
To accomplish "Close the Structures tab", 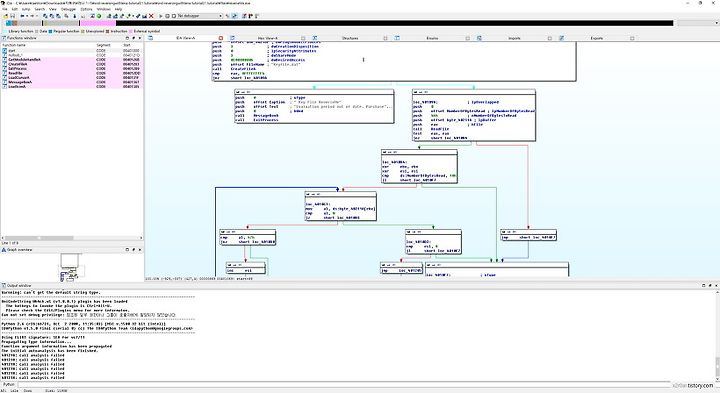I will (385, 38).
